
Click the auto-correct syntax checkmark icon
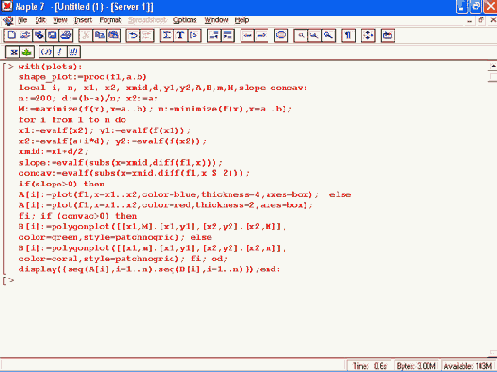click(x=46, y=52)
